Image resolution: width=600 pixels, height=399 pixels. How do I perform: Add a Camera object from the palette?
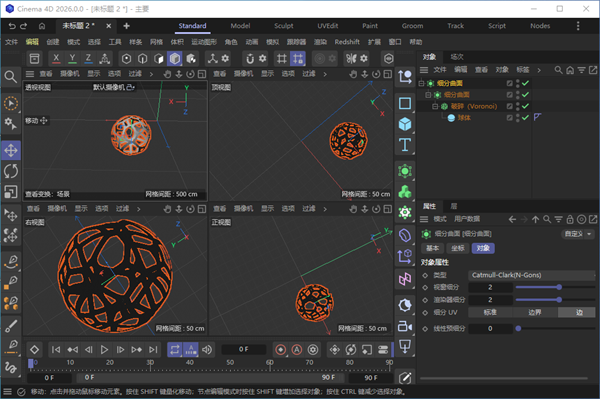click(405, 326)
